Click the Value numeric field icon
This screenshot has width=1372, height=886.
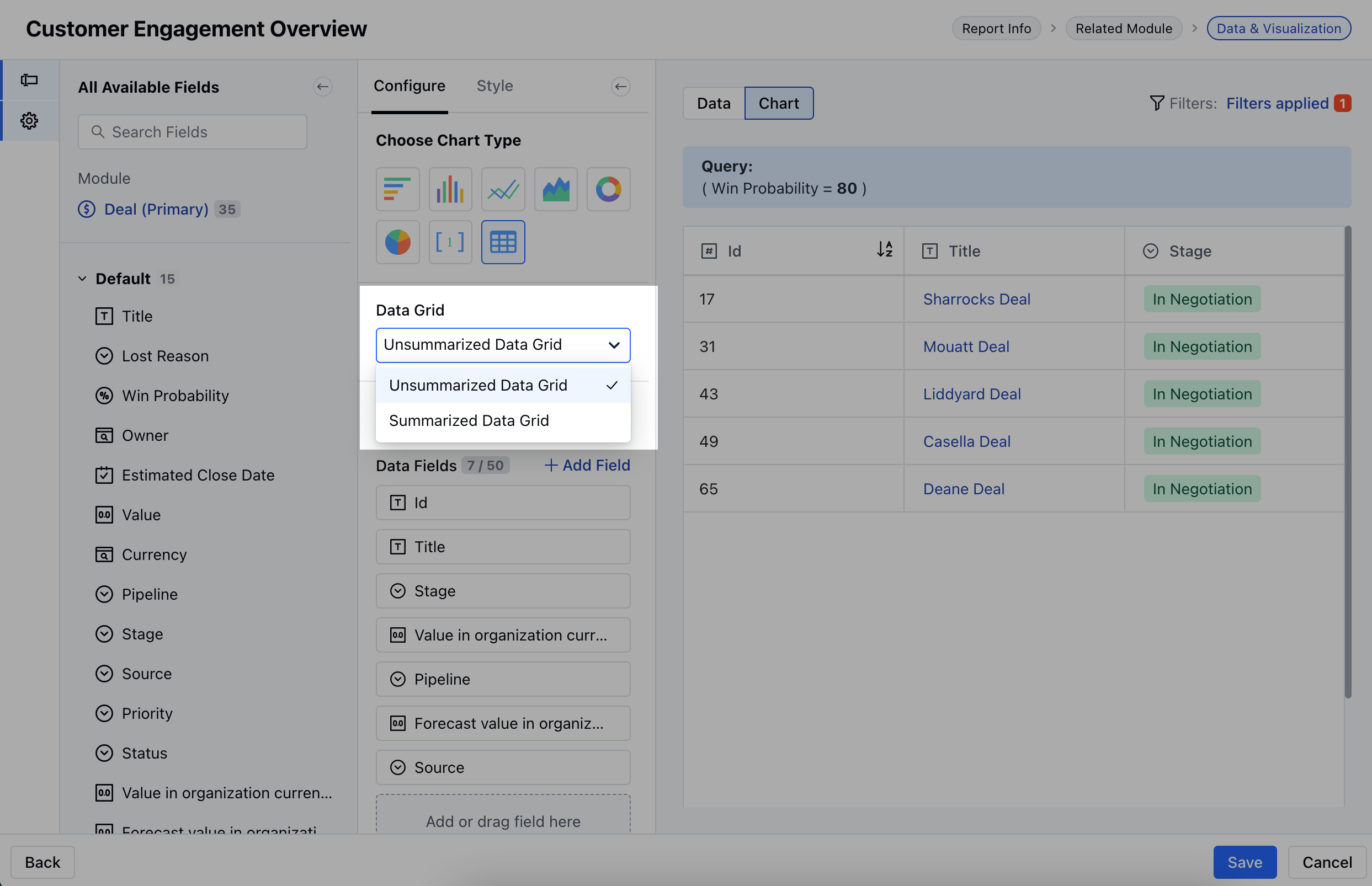point(104,515)
